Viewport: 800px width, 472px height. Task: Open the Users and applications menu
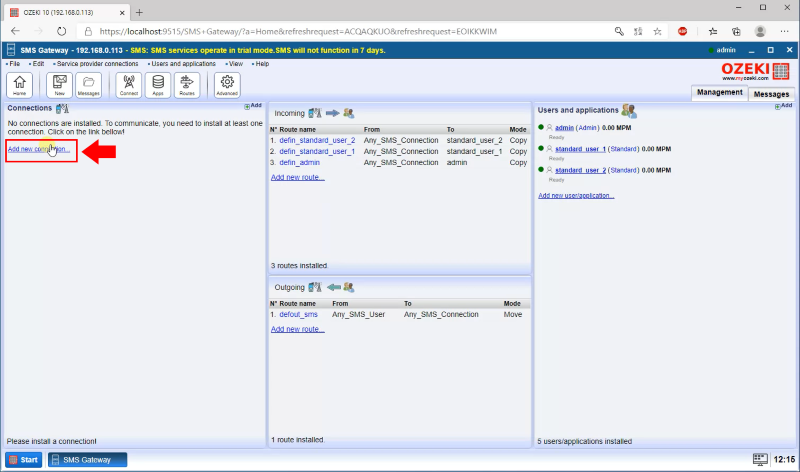point(182,64)
